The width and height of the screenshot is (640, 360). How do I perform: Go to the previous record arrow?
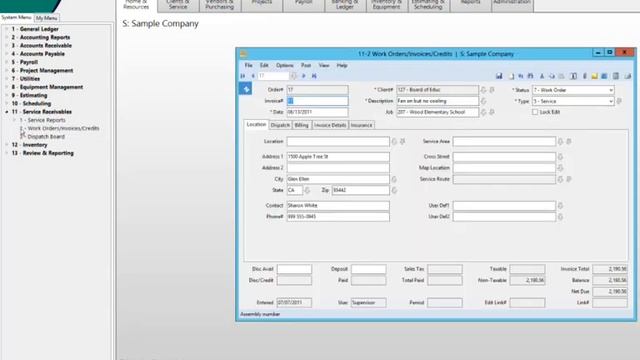[253, 76]
